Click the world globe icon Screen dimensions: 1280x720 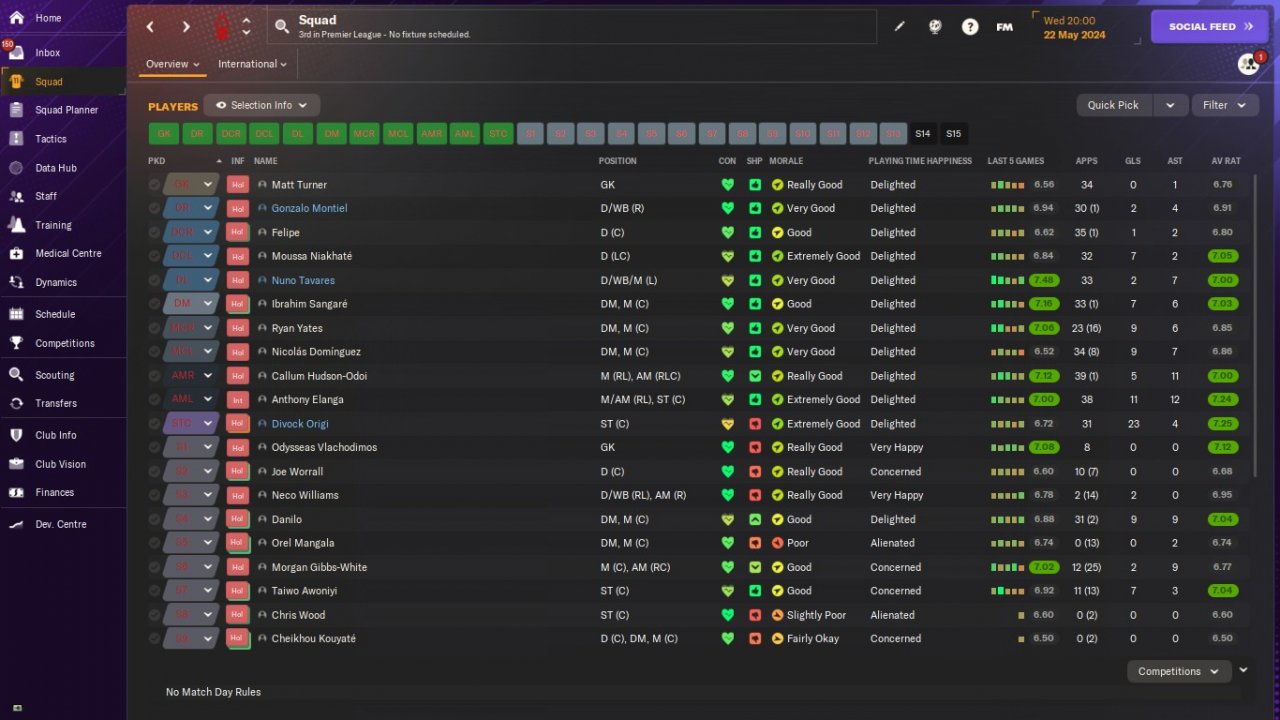(x=935, y=27)
